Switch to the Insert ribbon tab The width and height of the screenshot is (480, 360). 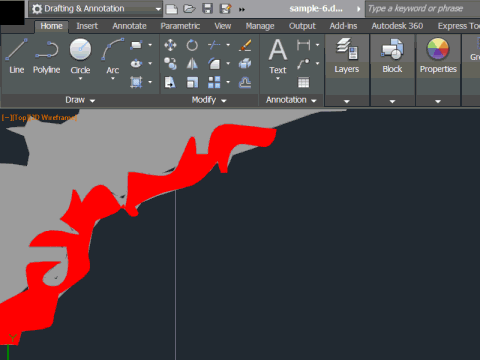tap(87, 26)
